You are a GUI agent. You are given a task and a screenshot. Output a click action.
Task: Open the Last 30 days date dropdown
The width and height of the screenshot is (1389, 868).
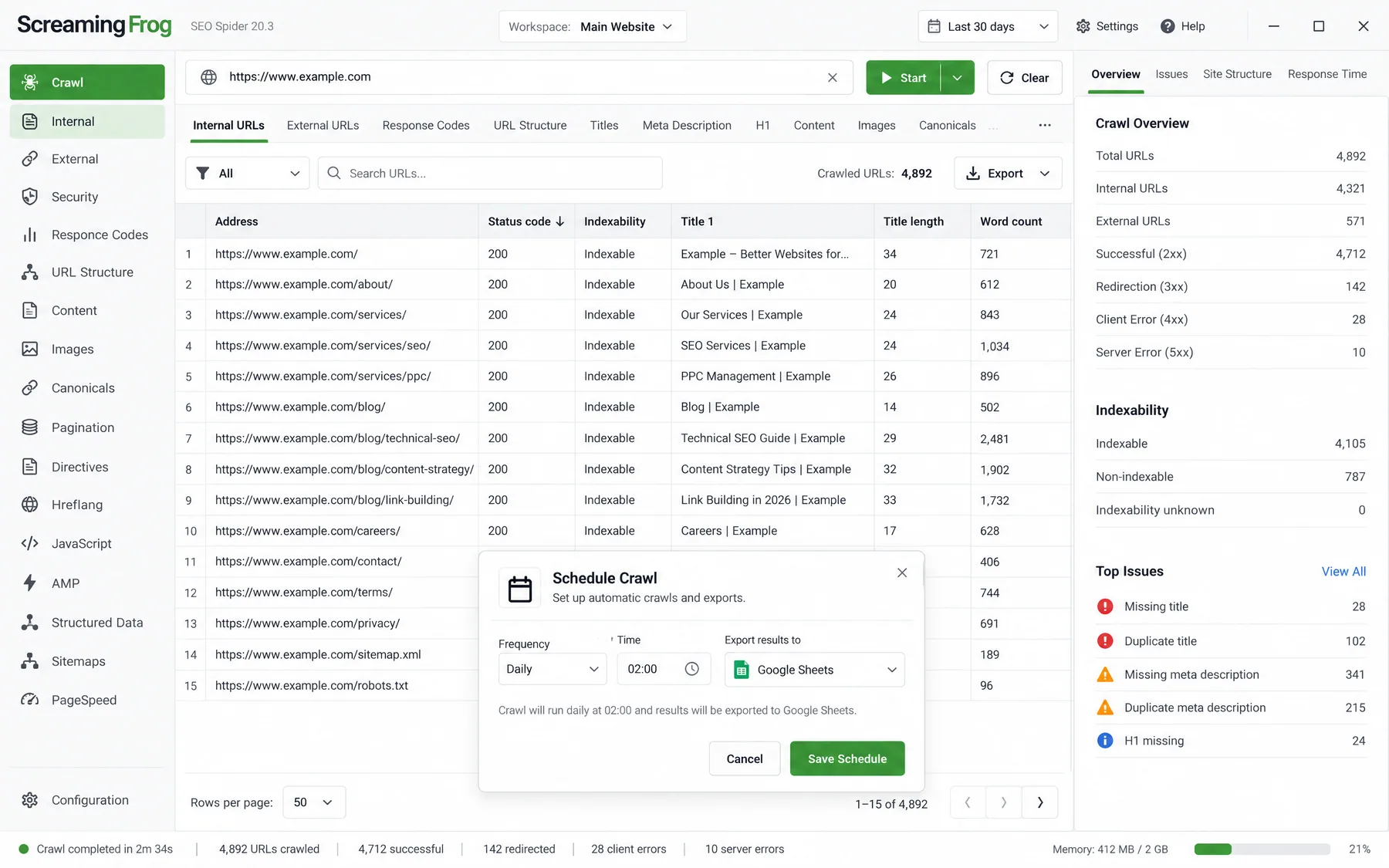[x=987, y=26]
